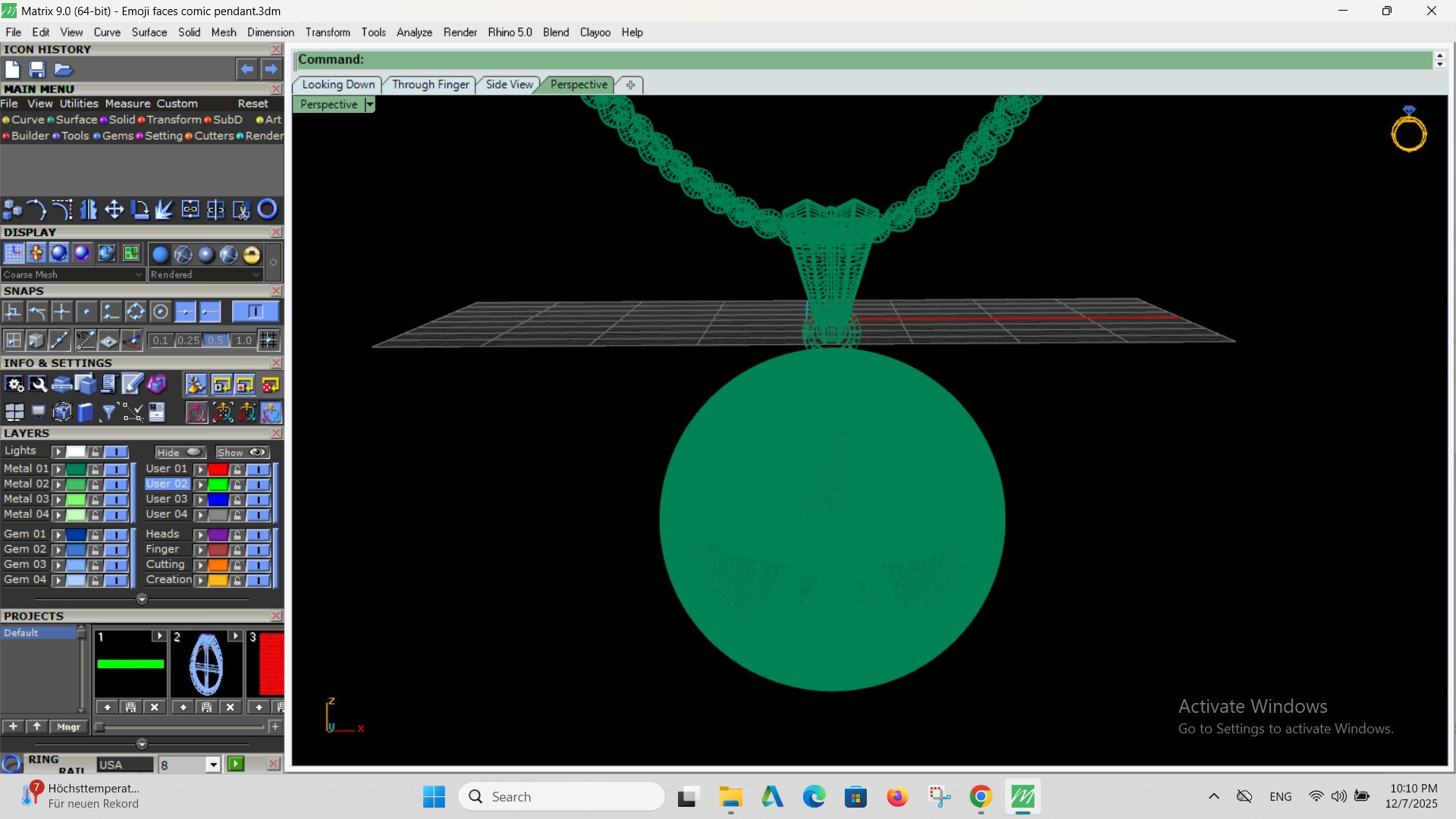This screenshot has width=1456, height=819.
Task: Click the Hide layers button
Action: click(180, 453)
